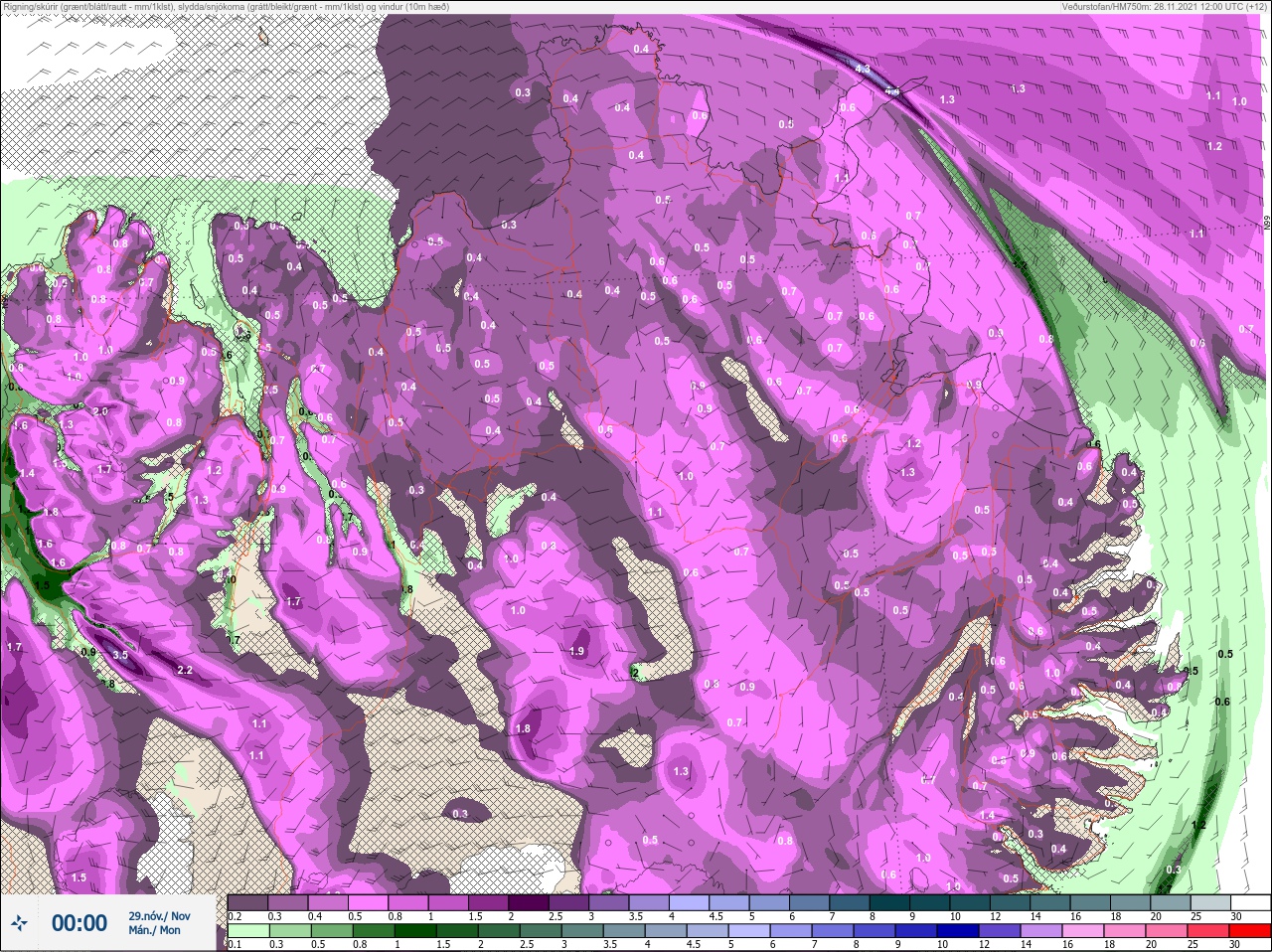Select the 'Mán./ Mon' weekday label

pyautogui.click(x=155, y=931)
